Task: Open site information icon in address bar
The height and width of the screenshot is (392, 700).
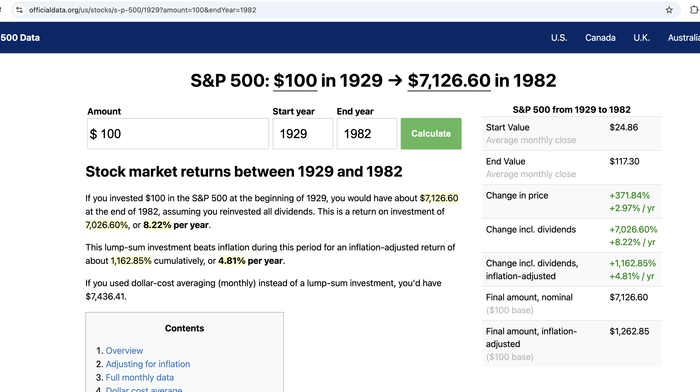Action: pyautogui.click(x=19, y=10)
